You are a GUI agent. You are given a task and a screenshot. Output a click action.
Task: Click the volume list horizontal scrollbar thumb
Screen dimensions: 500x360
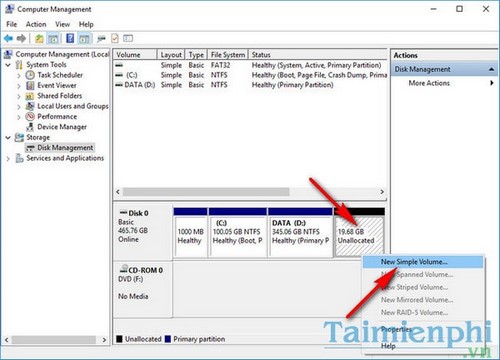206,192
